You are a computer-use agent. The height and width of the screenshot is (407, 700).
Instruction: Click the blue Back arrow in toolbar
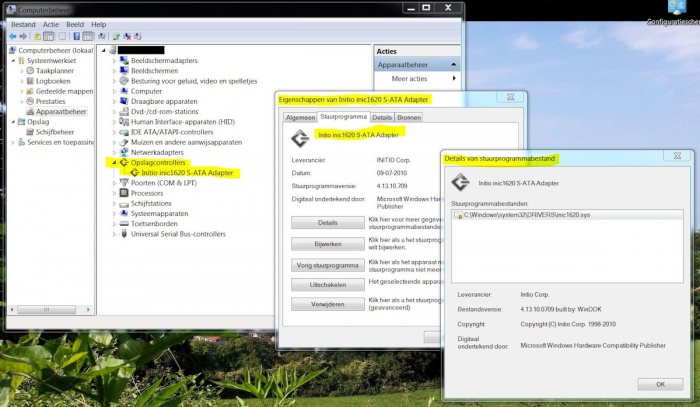pyautogui.click(x=12, y=37)
